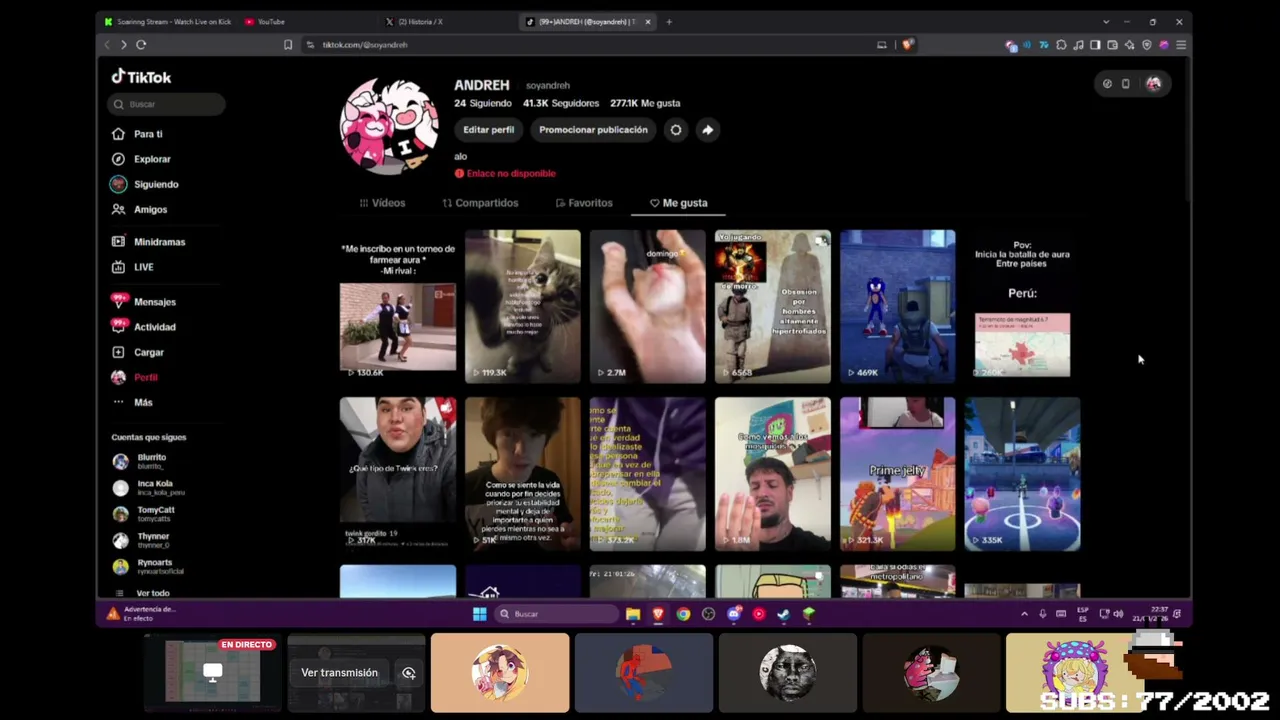This screenshot has height=720, width=1280.
Task: Open the Brave Shields icon
Action: [907, 45]
